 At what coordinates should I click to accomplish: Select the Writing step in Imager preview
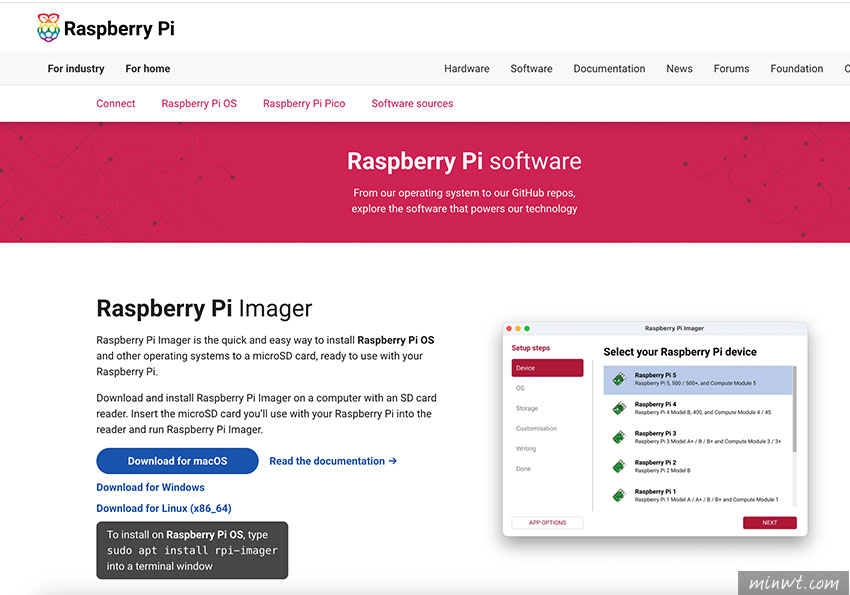pyautogui.click(x=526, y=449)
